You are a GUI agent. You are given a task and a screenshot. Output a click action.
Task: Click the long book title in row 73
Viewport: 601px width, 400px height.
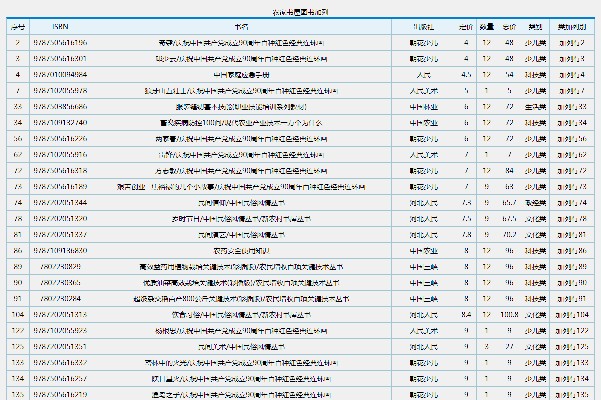[x=241, y=187]
